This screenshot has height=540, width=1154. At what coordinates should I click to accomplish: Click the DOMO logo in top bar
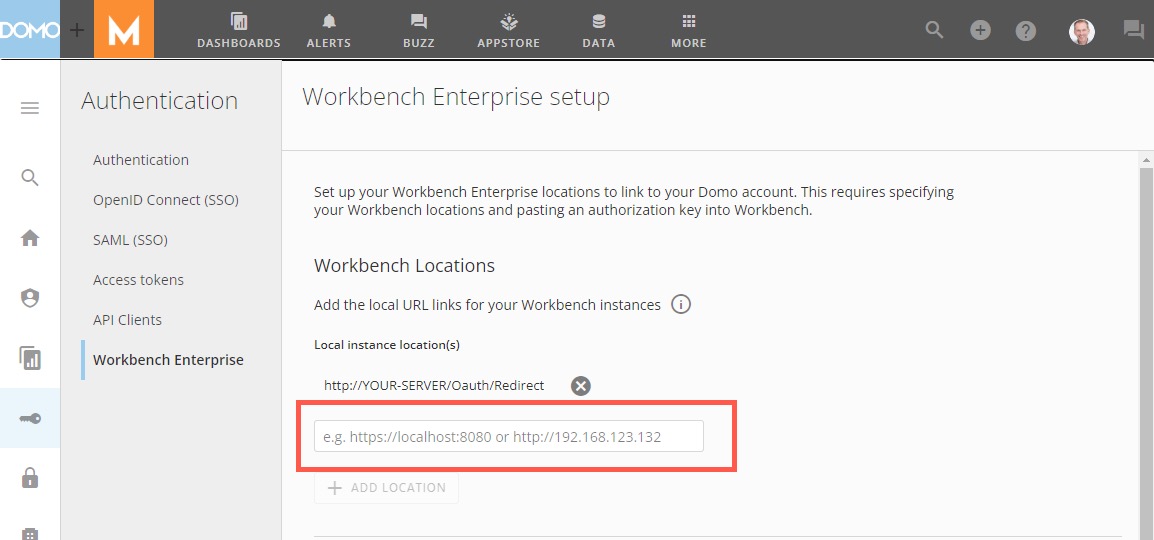click(x=29, y=29)
